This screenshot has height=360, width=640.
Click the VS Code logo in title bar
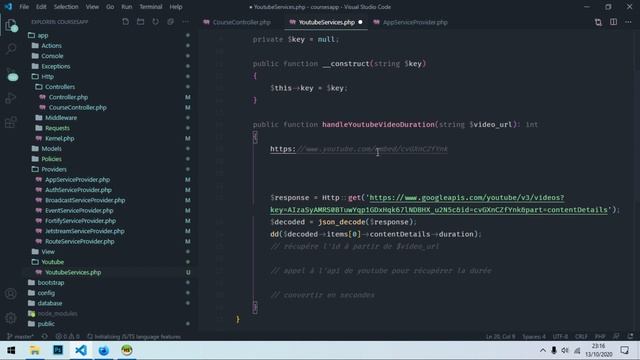click(8, 7)
